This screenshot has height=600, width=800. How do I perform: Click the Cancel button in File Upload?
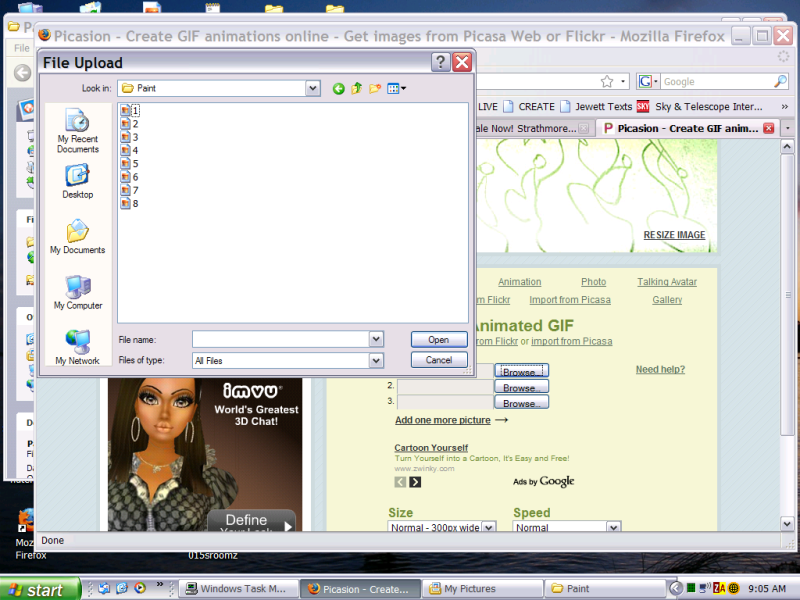[x=439, y=360]
